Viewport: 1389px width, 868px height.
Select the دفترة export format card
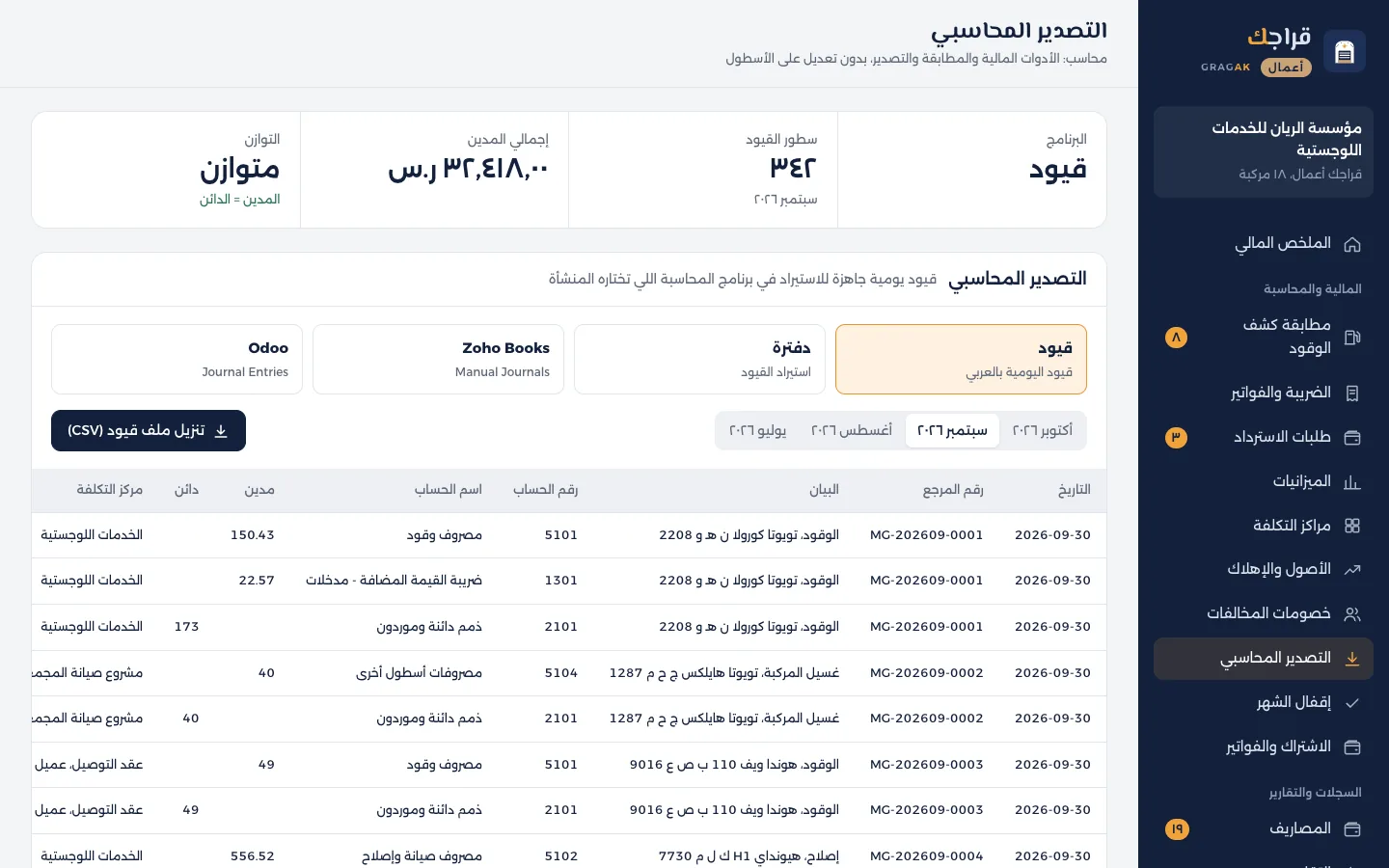tap(699, 360)
